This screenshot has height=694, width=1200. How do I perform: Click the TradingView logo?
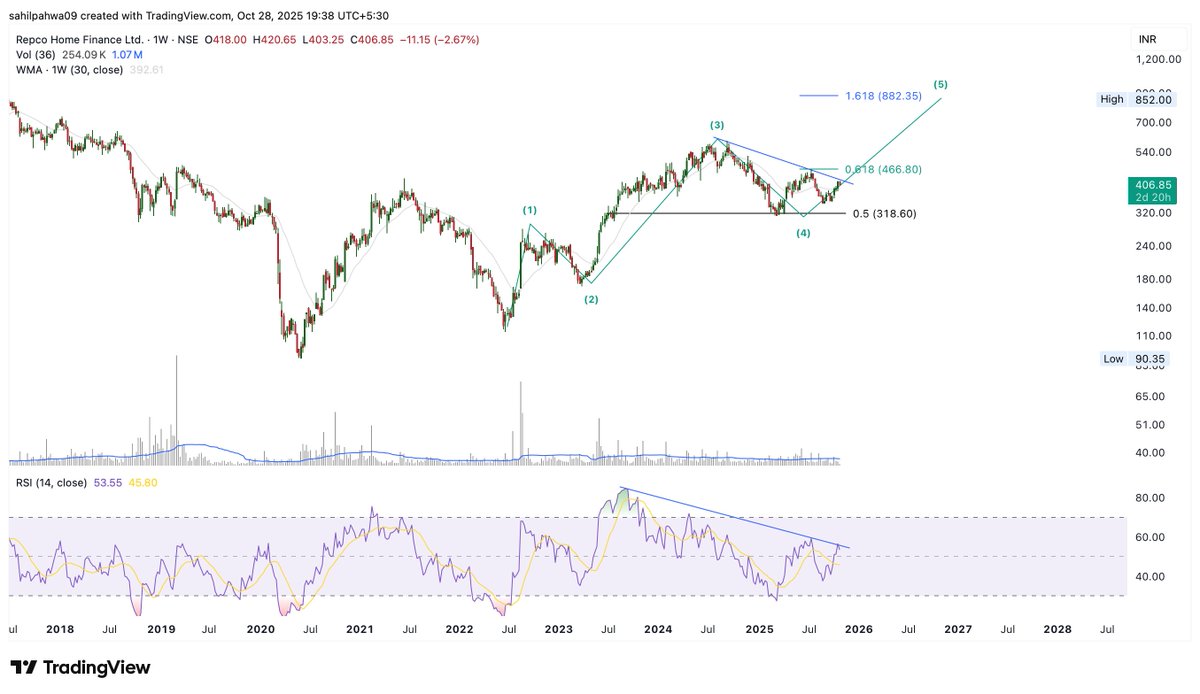coord(80,668)
